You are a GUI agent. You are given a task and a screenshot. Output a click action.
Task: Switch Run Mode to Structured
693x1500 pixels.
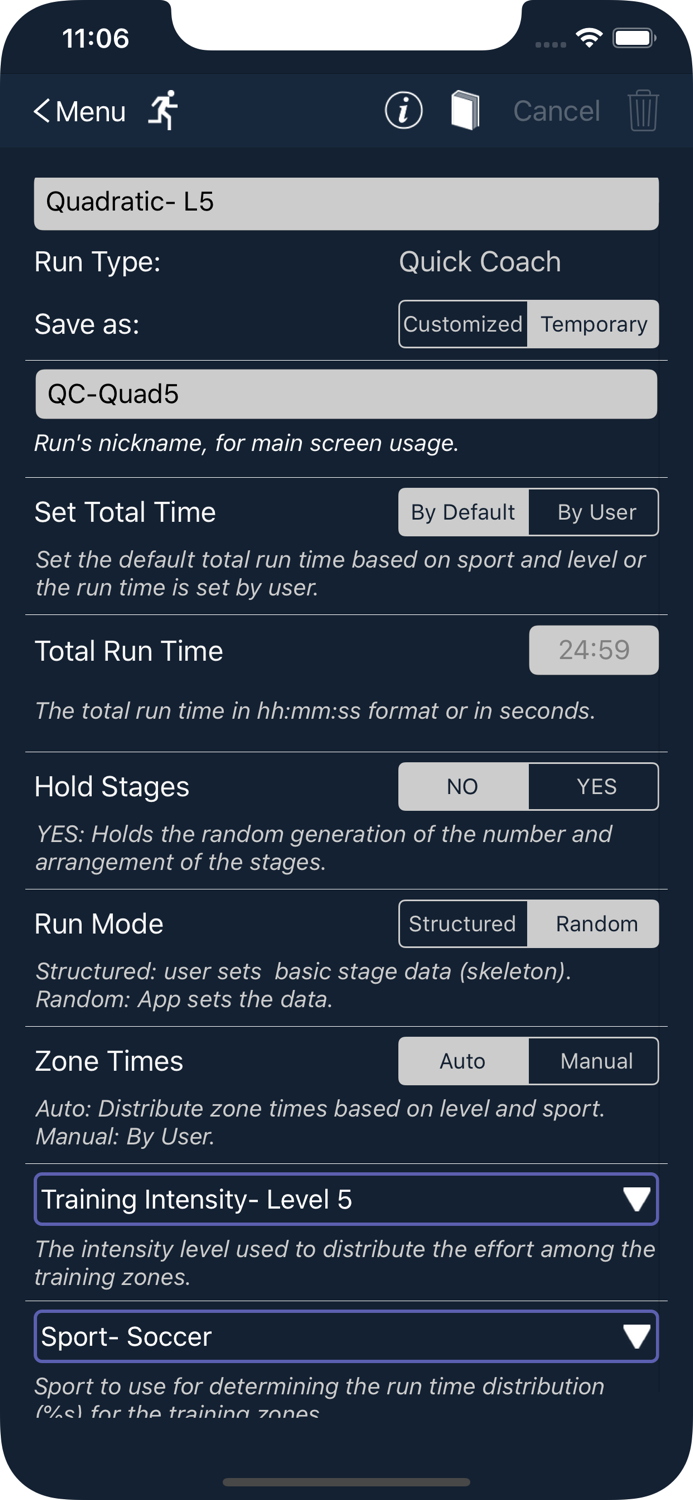pos(463,924)
